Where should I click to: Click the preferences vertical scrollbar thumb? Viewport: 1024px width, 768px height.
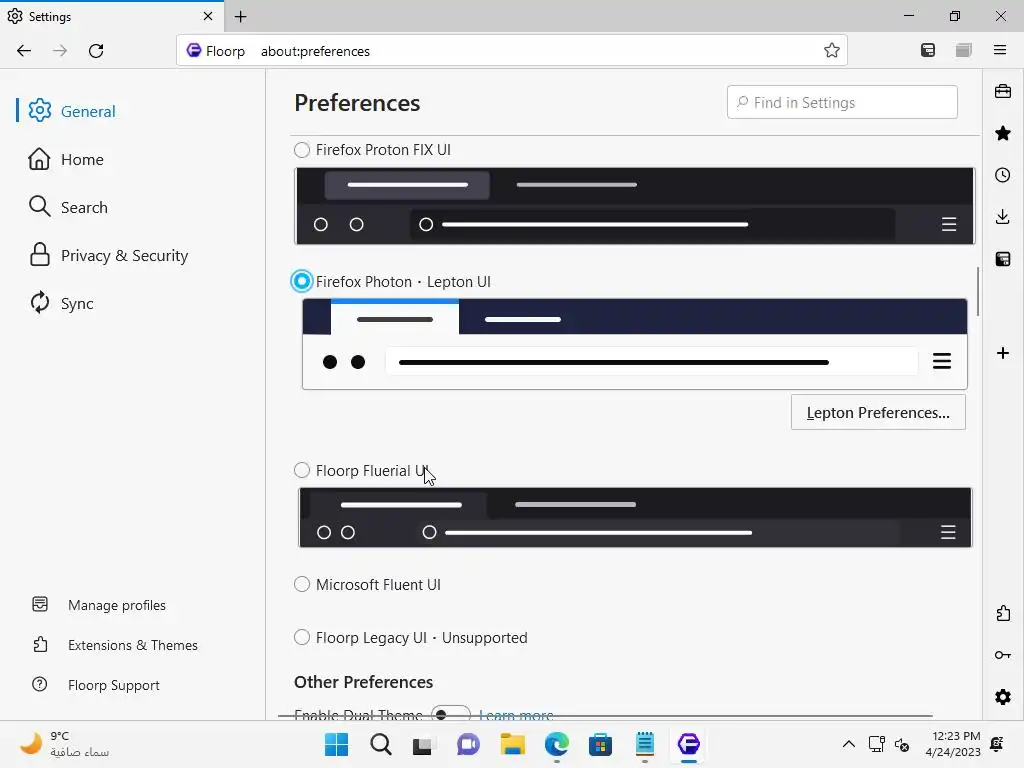[978, 291]
